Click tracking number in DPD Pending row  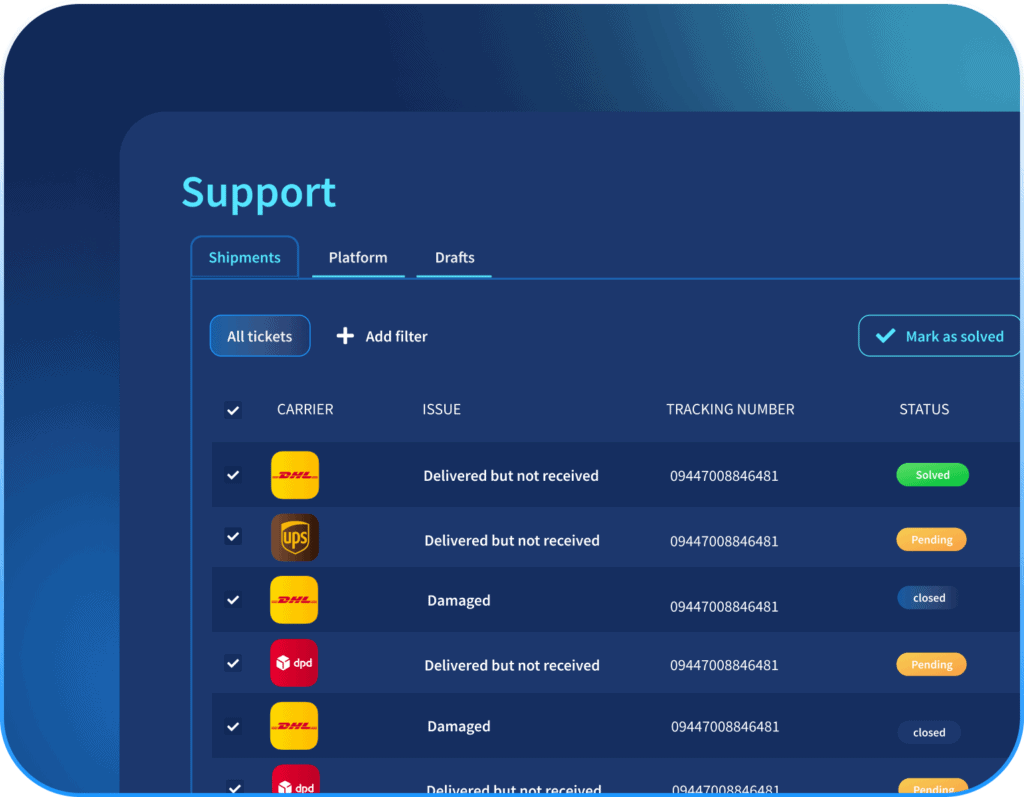tap(724, 665)
